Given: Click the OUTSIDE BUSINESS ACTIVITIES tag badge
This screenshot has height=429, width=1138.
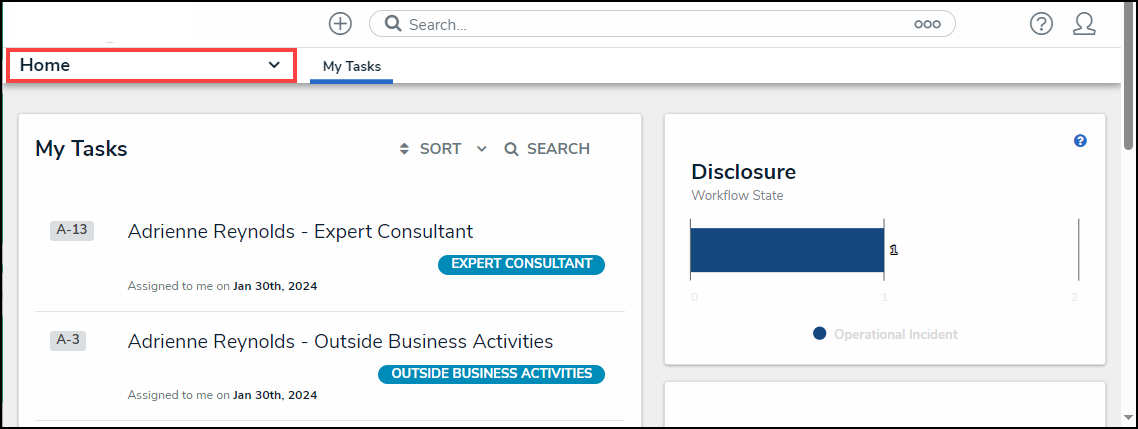Looking at the screenshot, I should (x=491, y=374).
